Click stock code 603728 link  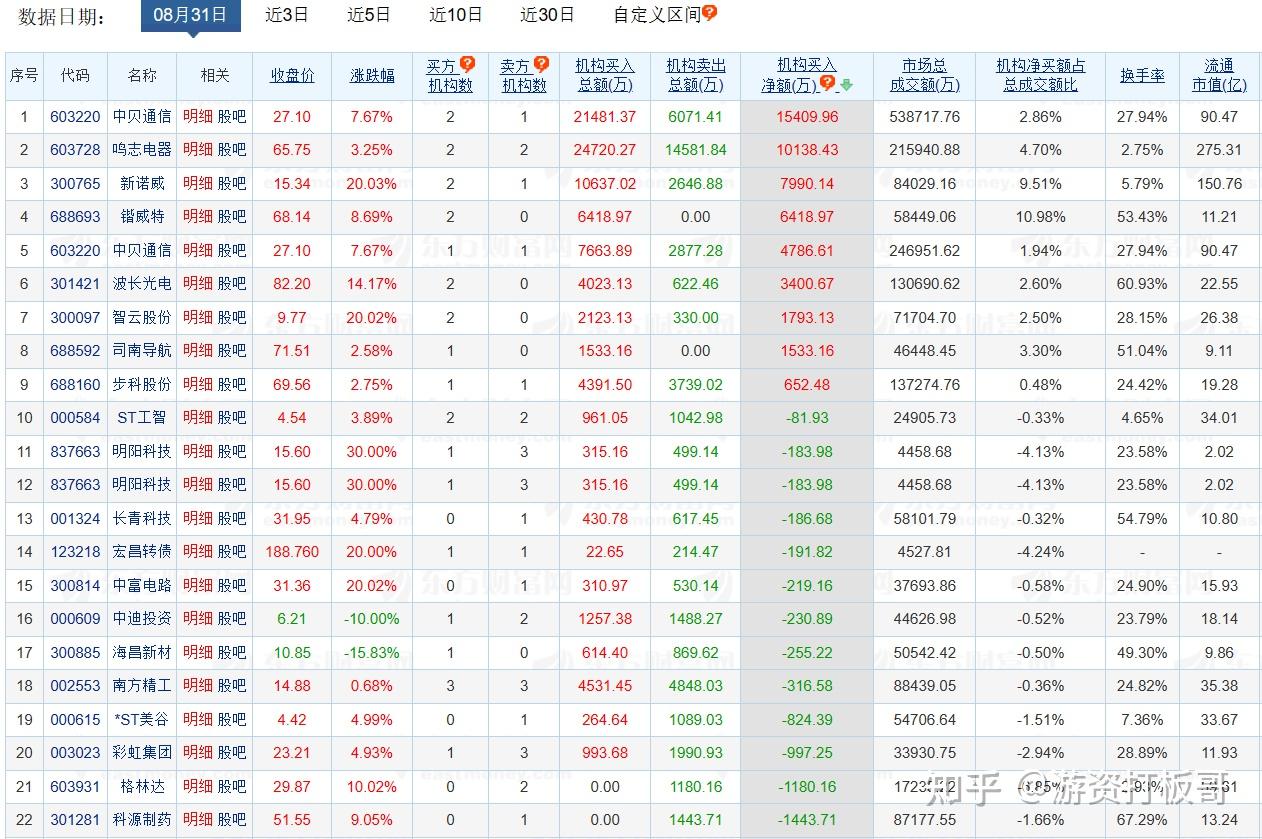[75, 150]
